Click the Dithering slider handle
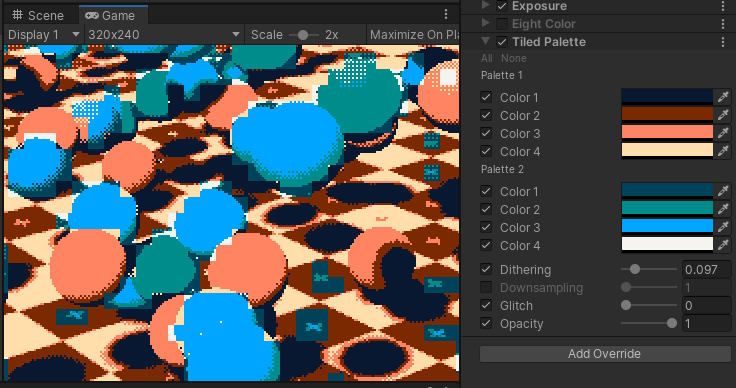Image resolution: width=736 pixels, height=388 pixels. point(635,269)
